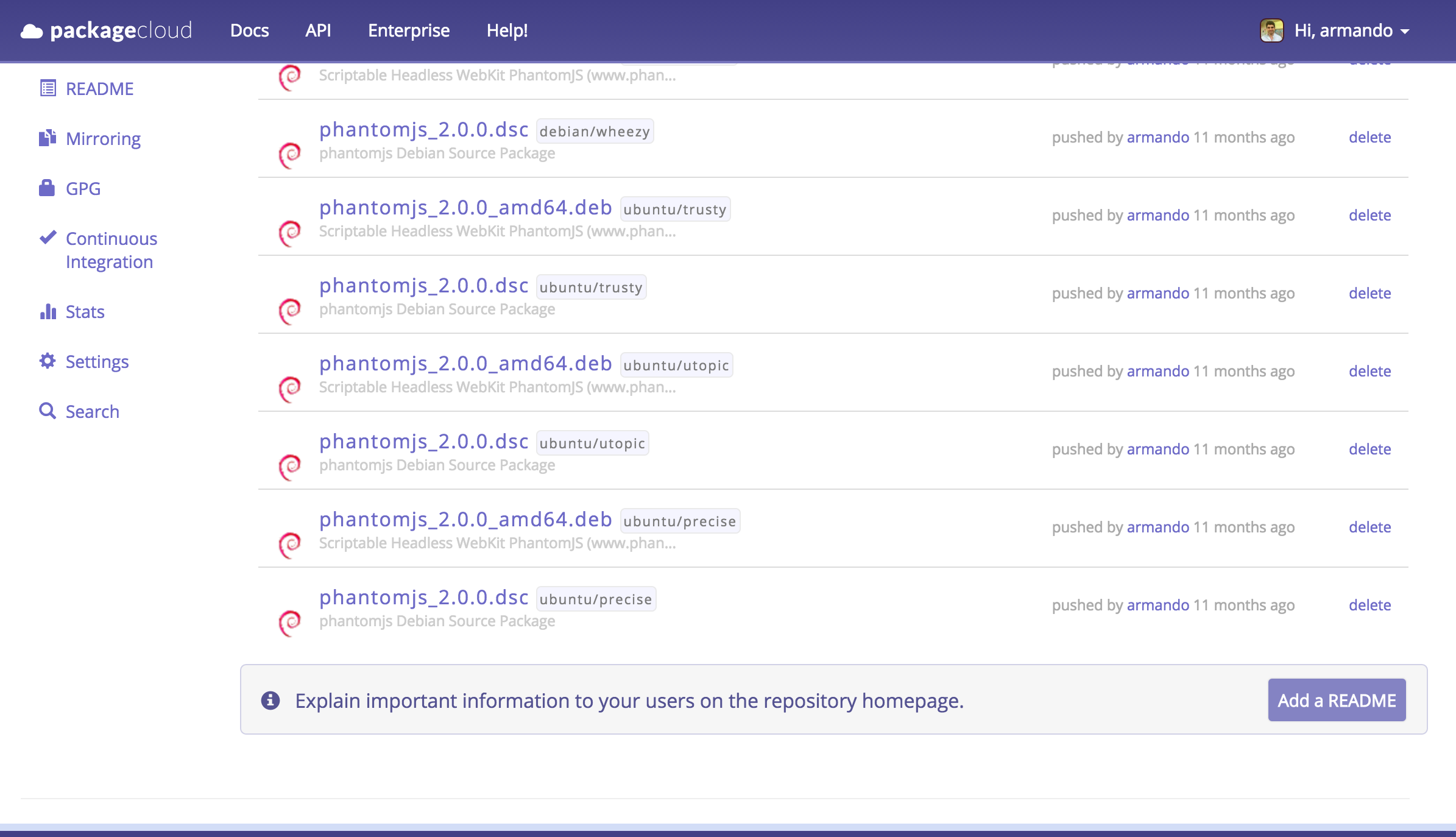This screenshot has width=1456, height=837.
Task: Open phantomjs_2.0.0_amd64.deb for ubuntu/precise
Action: point(465,520)
